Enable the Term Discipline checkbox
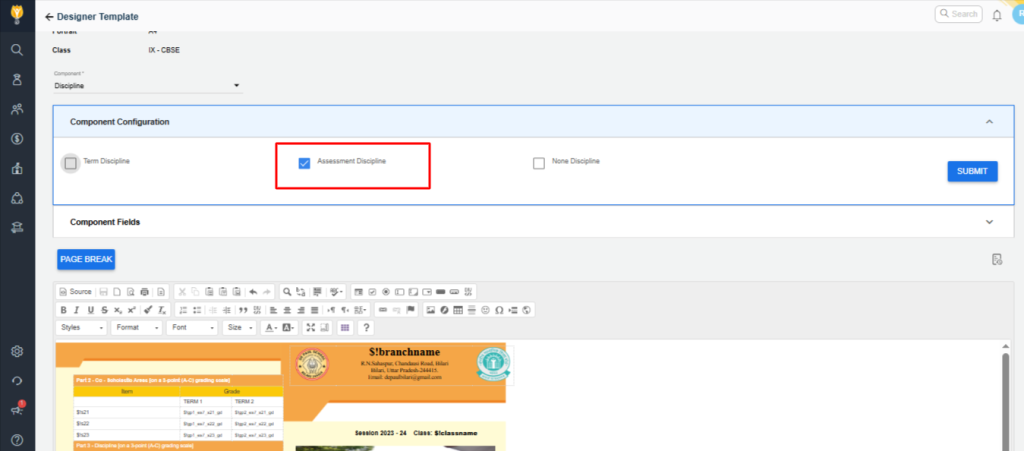The height and width of the screenshot is (451, 1024). pos(70,163)
